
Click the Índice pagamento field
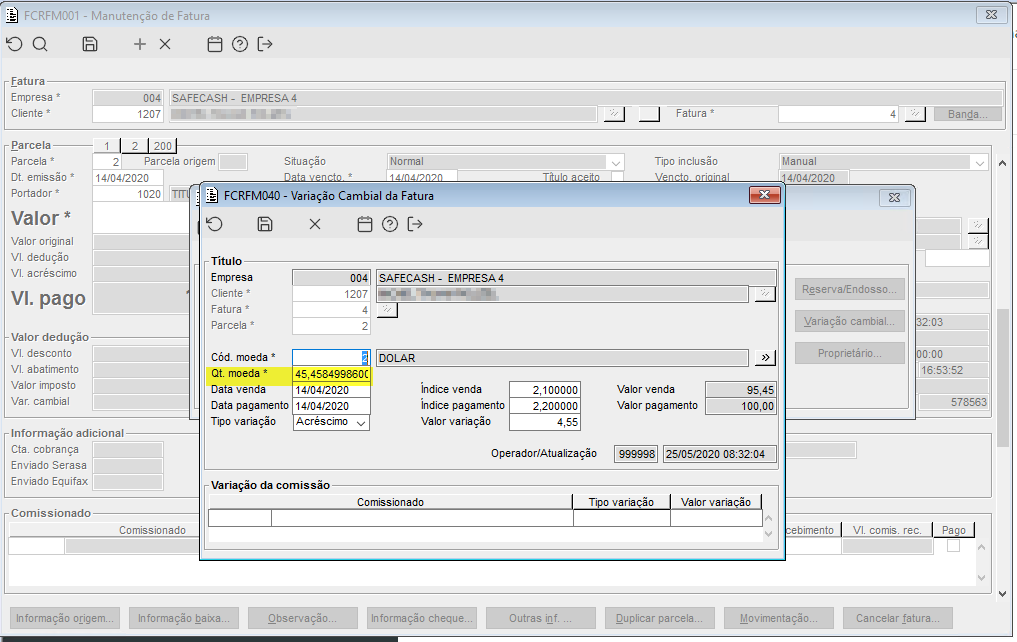coord(544,406)
